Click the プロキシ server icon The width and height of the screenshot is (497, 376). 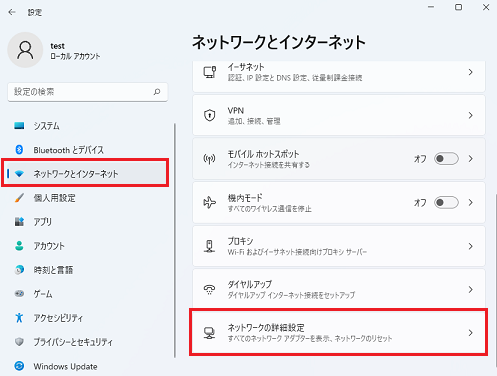[210, 246]
